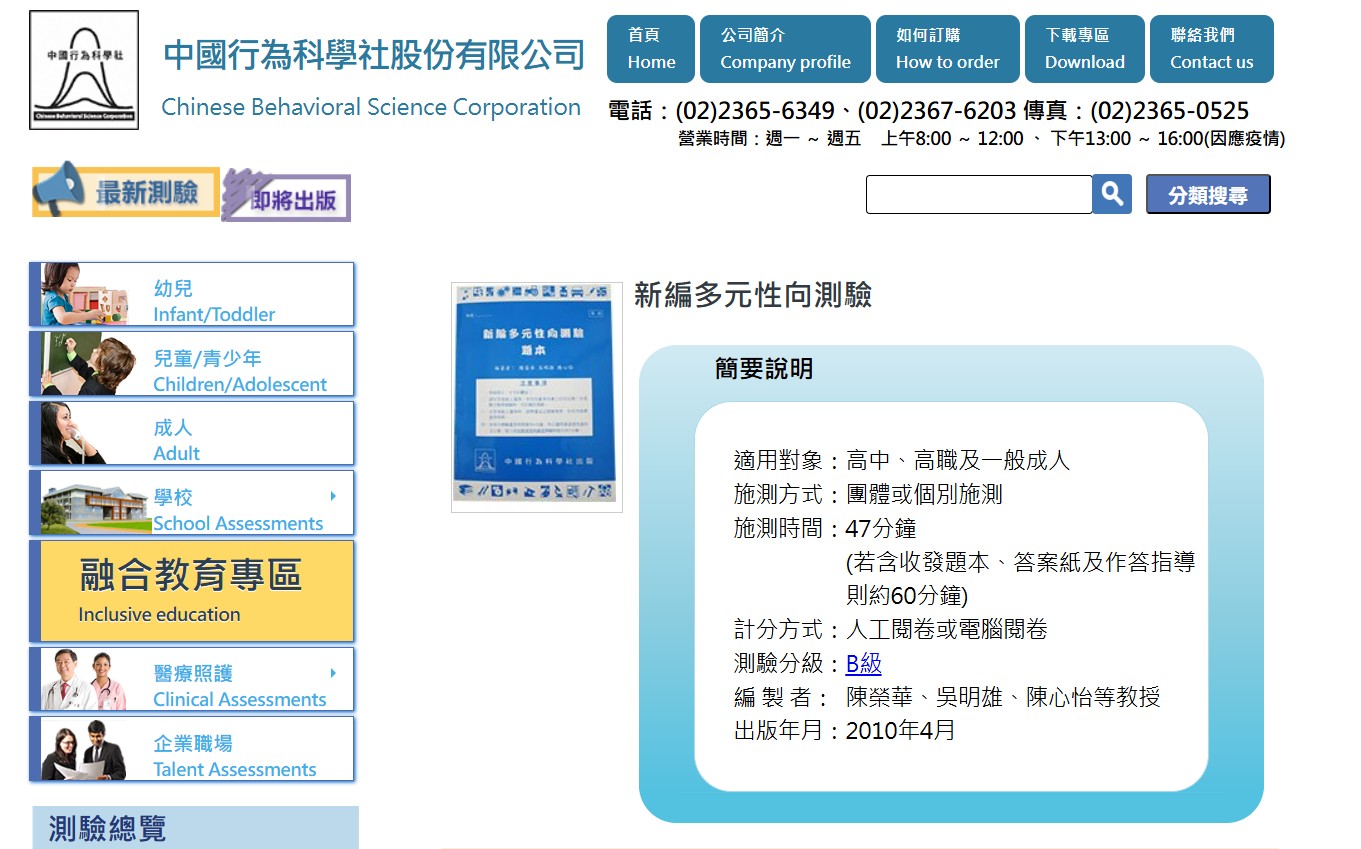Click the 中國行為科學社股份有限公司 company name
This screenshot has width=1361, height=849.
pyautogui.click(x=374, y=55)
